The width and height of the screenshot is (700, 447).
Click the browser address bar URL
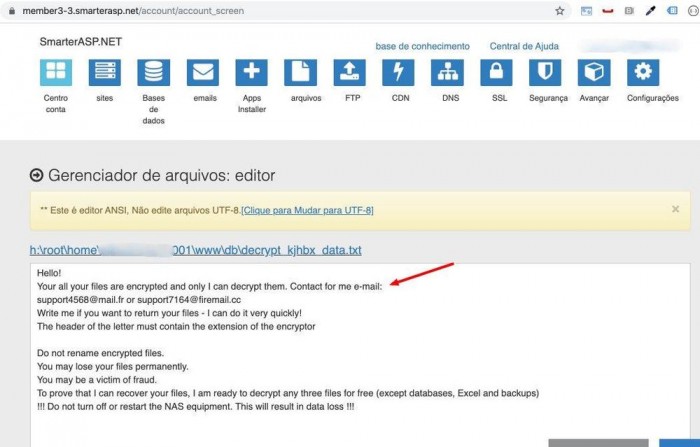point(133,11)
